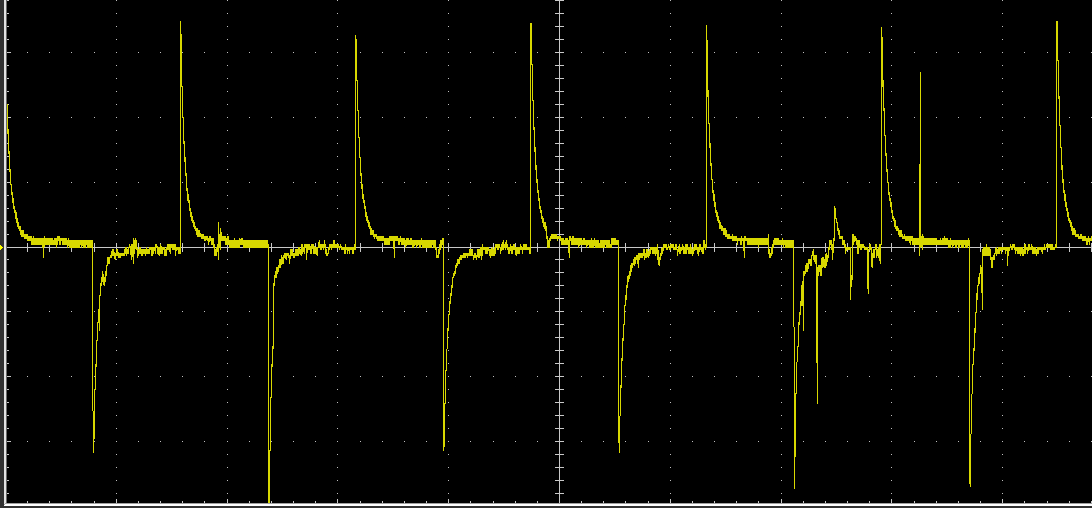
Task: Click the last negative spike's lowest point
Action: click(970, 484)
